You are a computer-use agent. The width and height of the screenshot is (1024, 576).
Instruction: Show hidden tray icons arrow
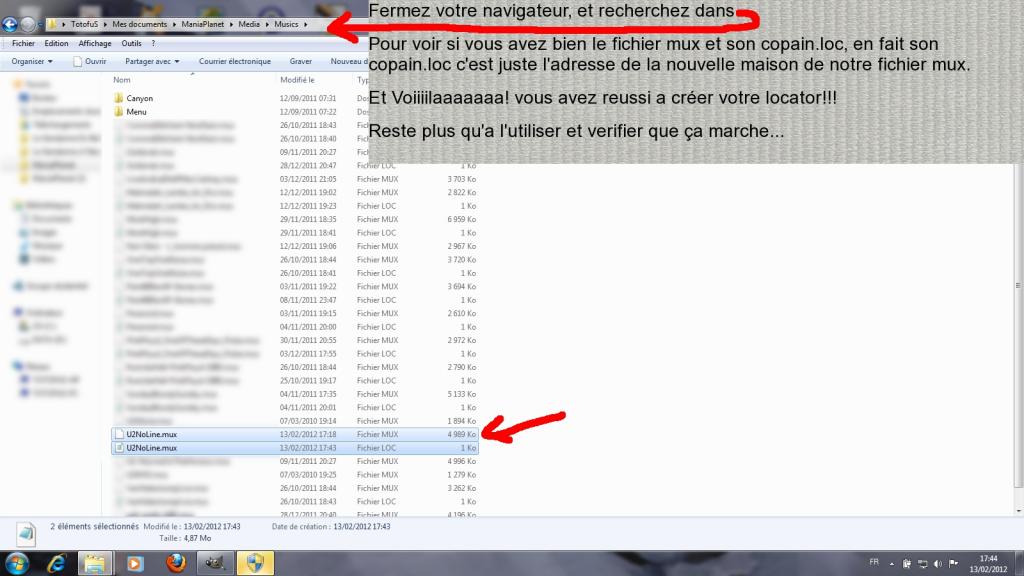[892, 564]
